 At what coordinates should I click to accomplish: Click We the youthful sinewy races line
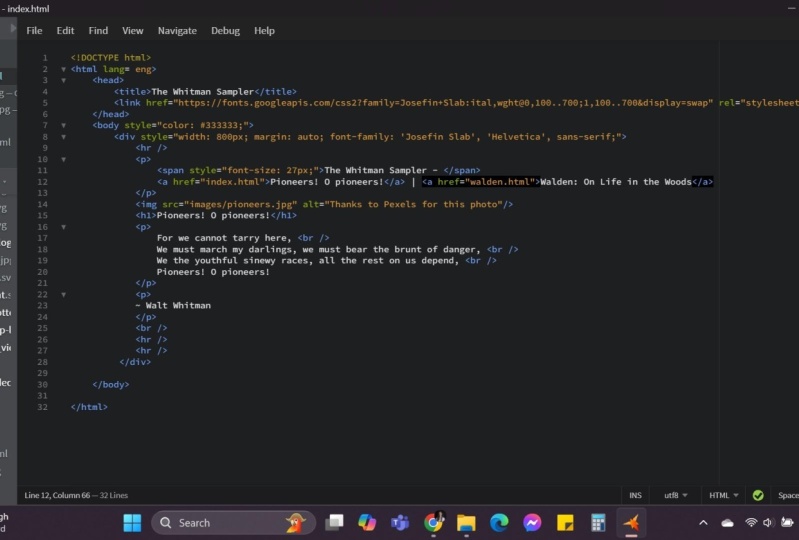[x=307, y=261]
